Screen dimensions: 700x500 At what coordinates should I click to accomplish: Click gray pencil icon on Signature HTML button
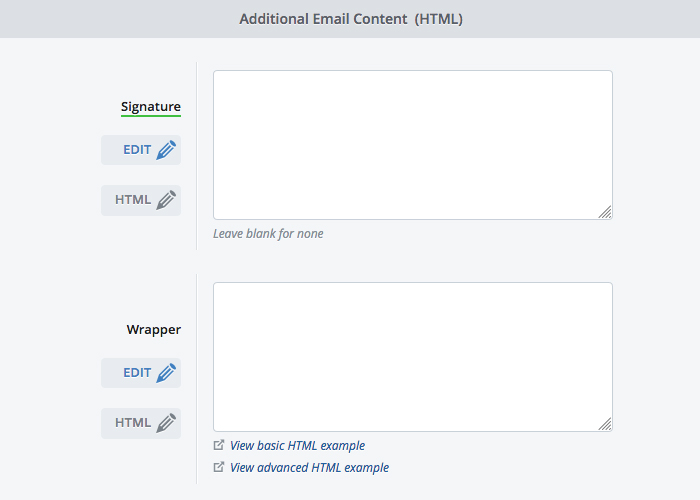tap(166, 200)
